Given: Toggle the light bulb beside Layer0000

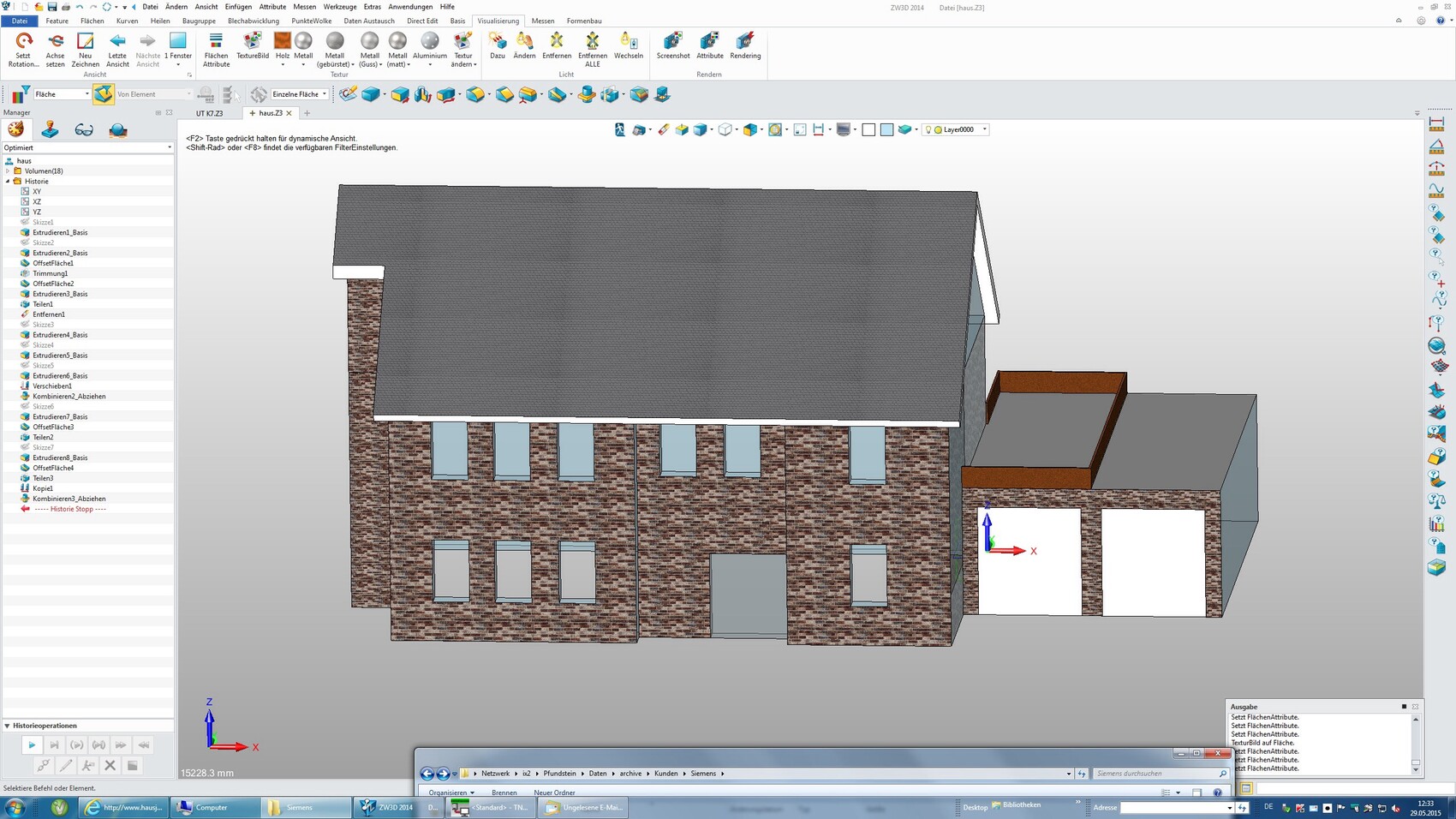Looking at the screenshot, I should click(928, 129).
